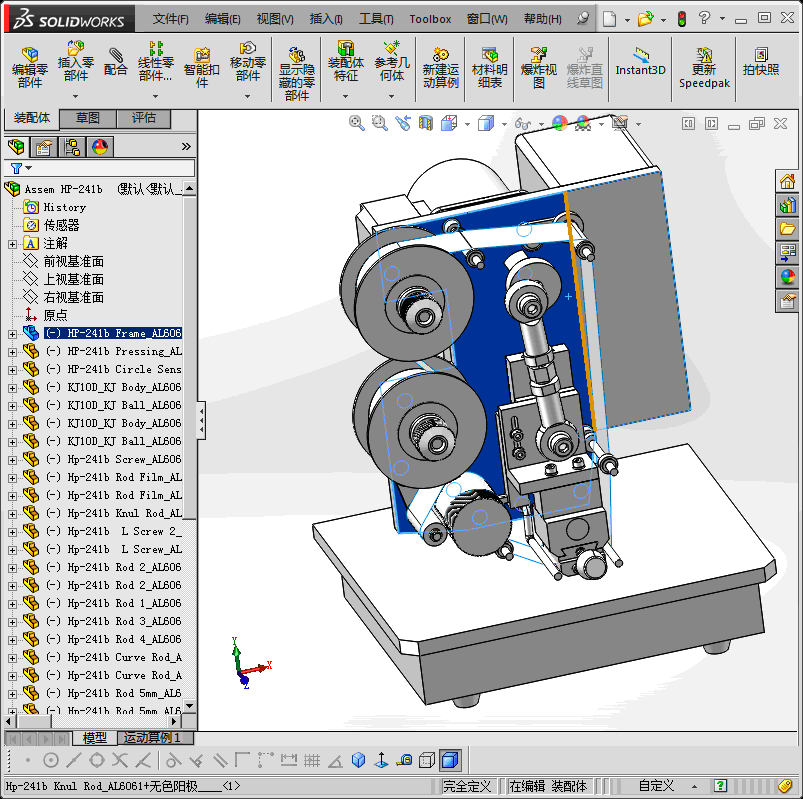
Task: Click the Edit Component tool
Action: coord(30,67)
